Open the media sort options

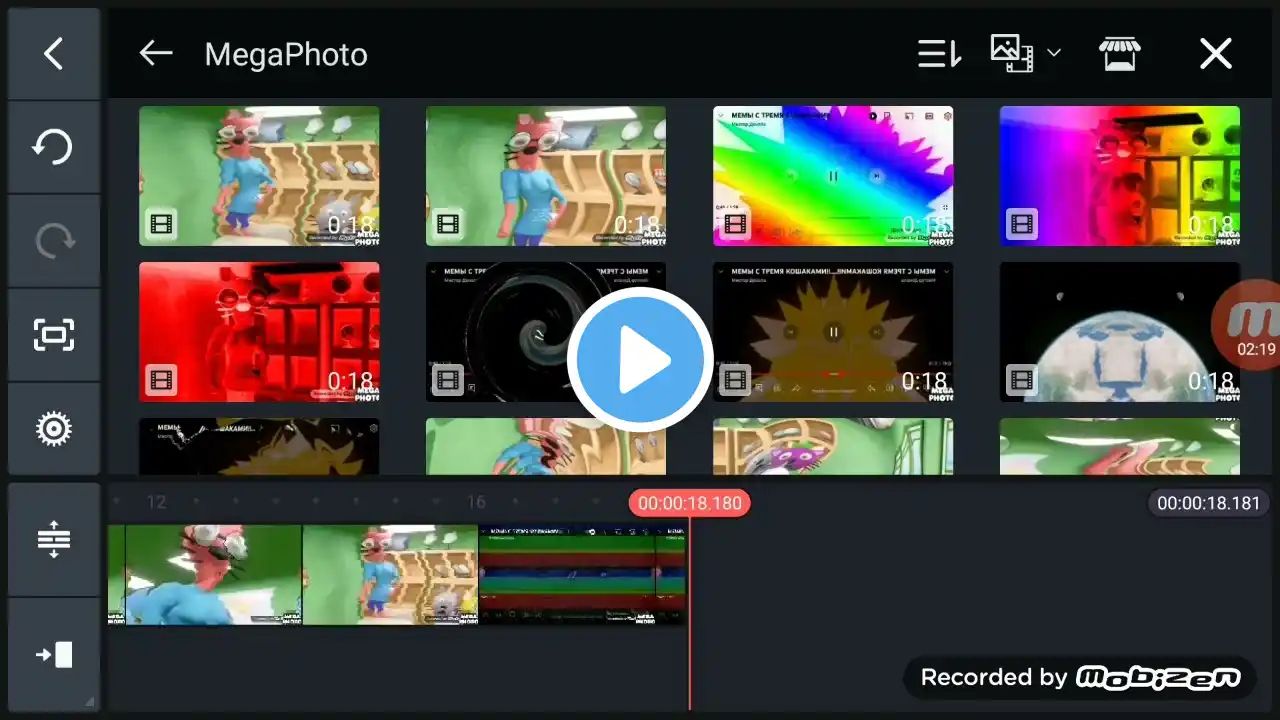coord(939,54)
